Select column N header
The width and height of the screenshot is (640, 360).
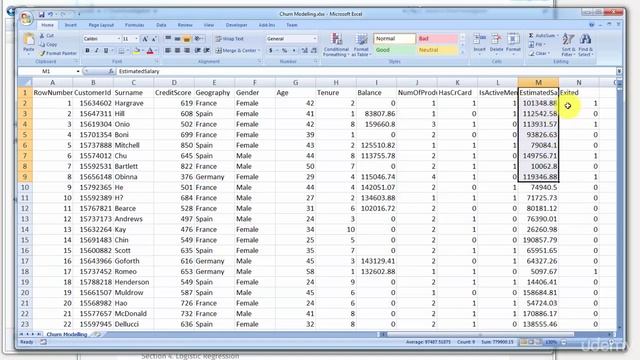578,82
